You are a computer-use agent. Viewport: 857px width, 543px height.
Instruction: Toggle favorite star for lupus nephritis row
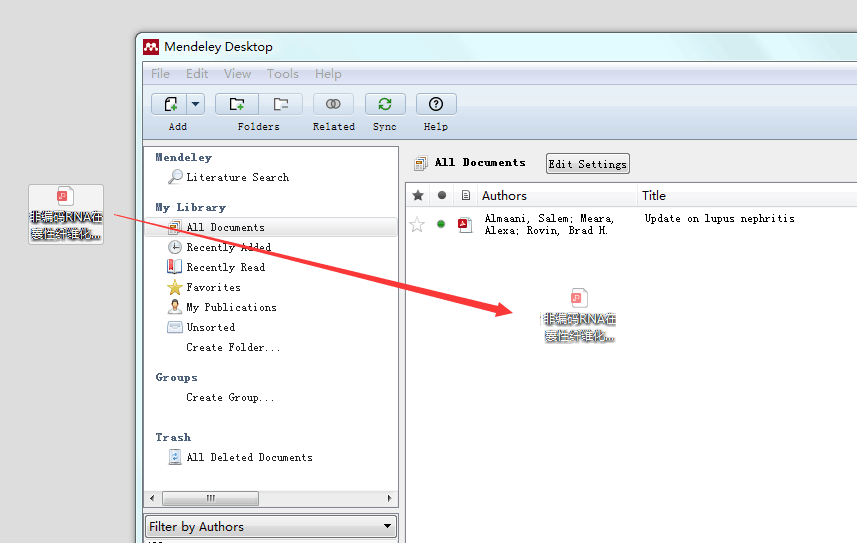click(x=417, y=224)
